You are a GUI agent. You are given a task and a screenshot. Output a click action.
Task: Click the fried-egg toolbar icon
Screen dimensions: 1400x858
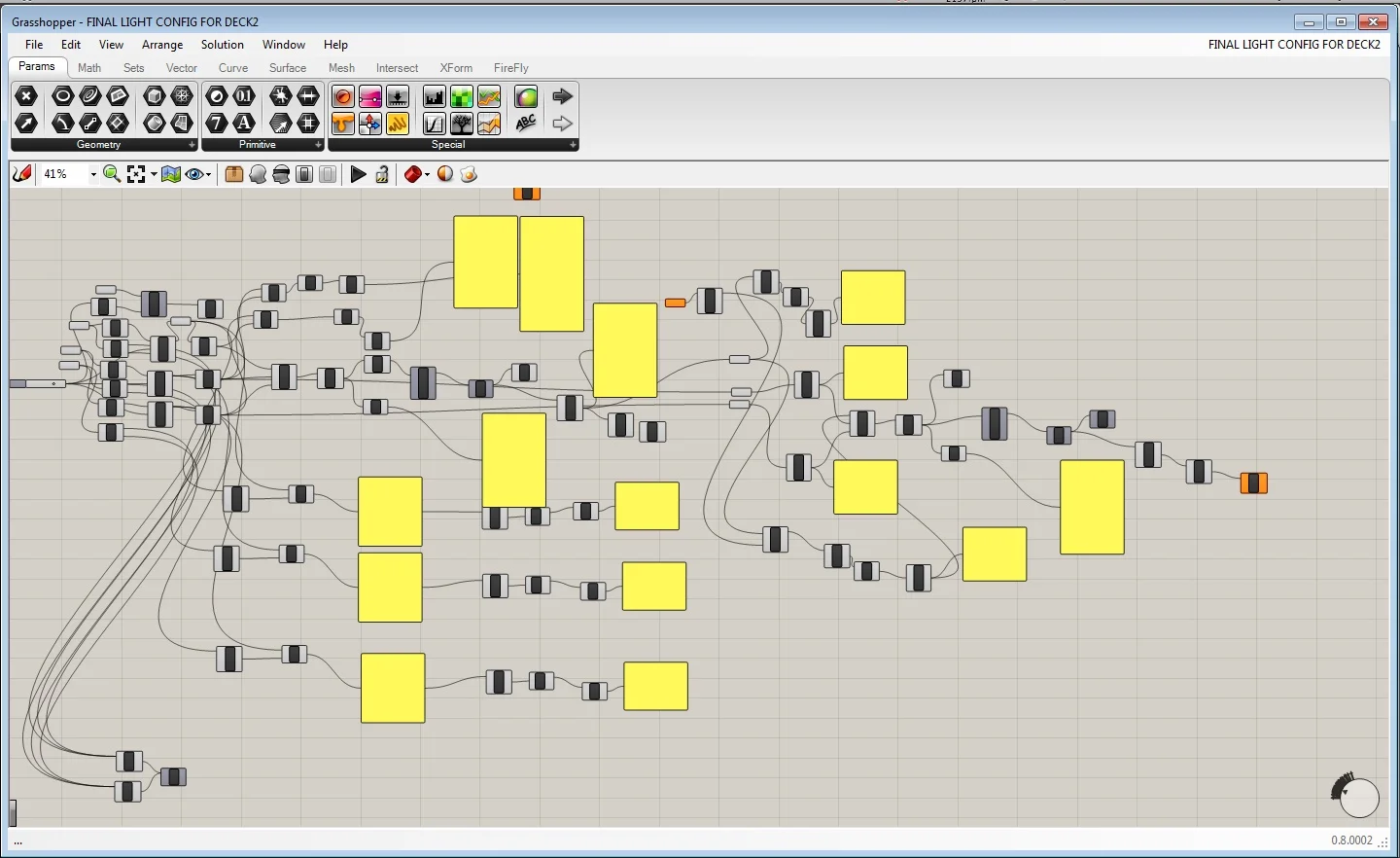click(x=470, y=174)
